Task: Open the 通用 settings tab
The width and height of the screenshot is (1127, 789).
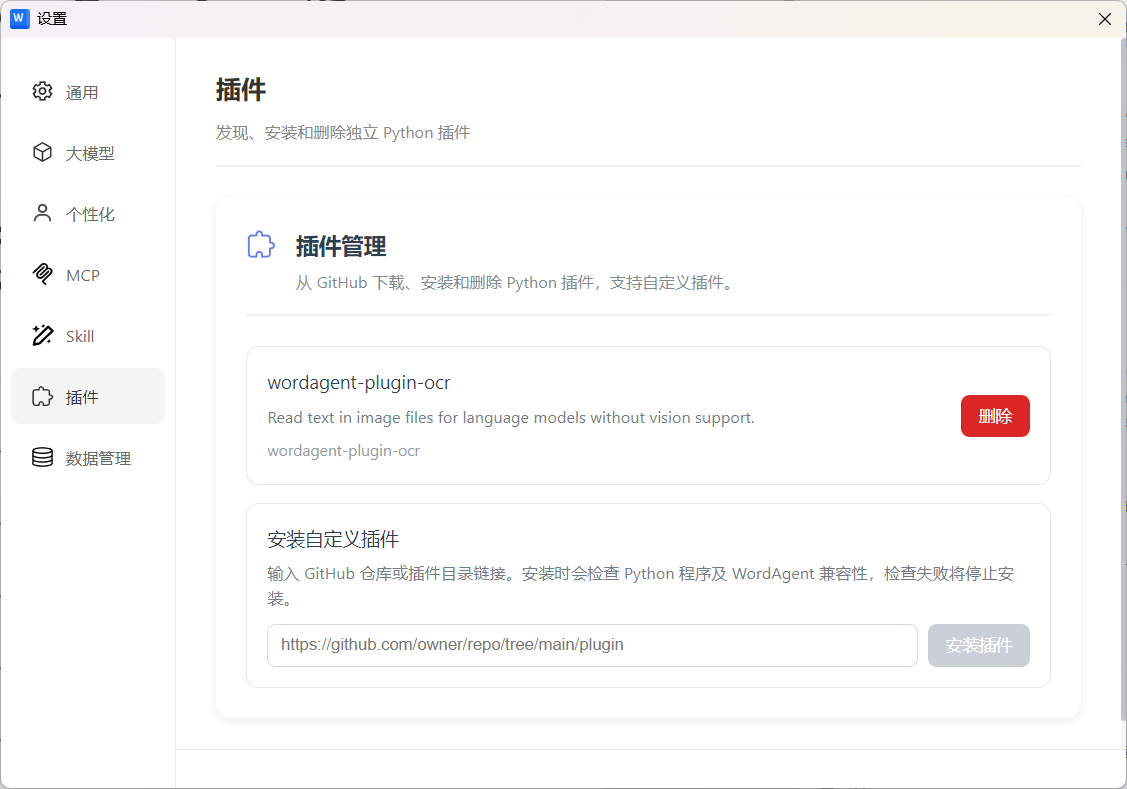Action: (x=88, y=92)
